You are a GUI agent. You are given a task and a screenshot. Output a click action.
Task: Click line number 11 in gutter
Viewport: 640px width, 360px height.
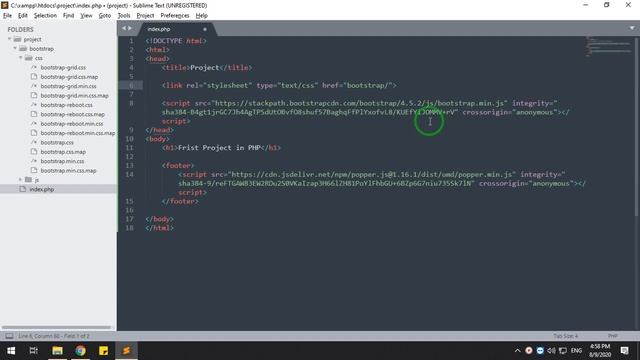(129, 148)
